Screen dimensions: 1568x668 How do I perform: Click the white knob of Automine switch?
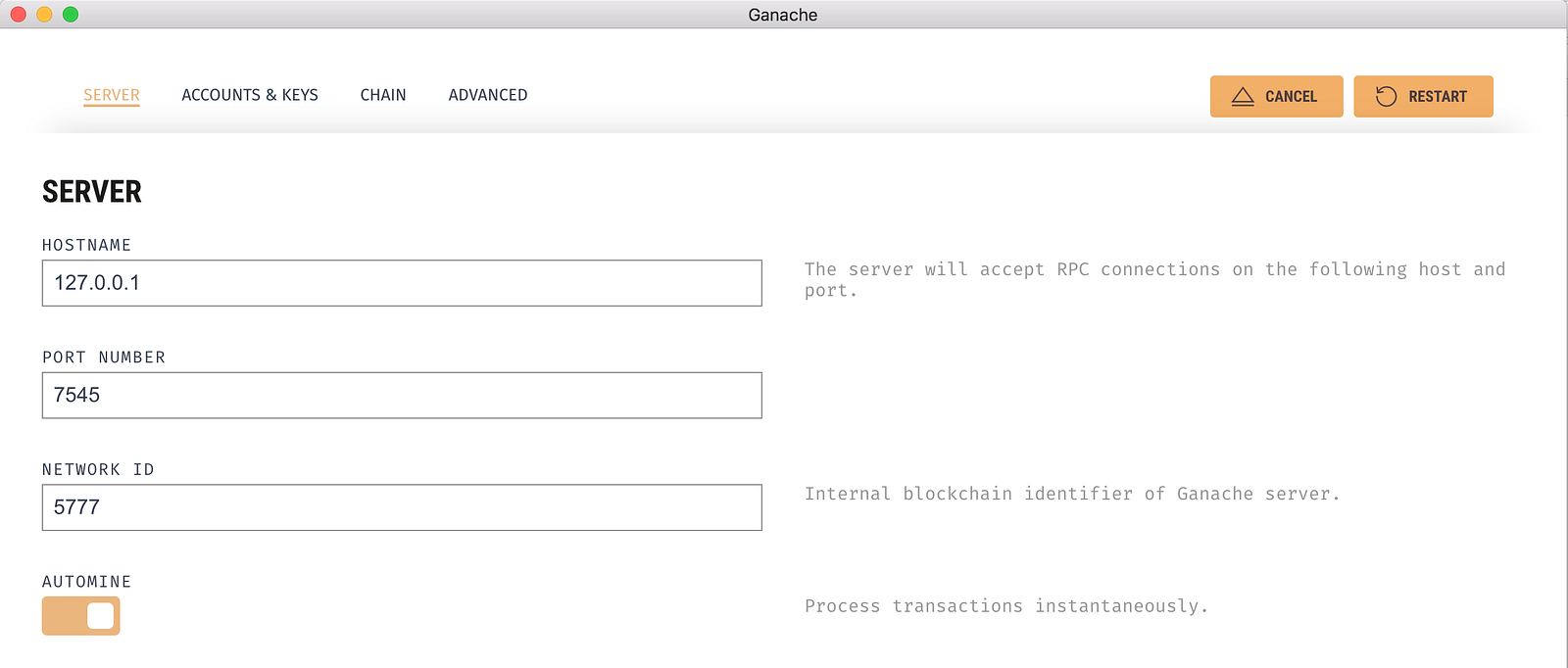[101, 616]
